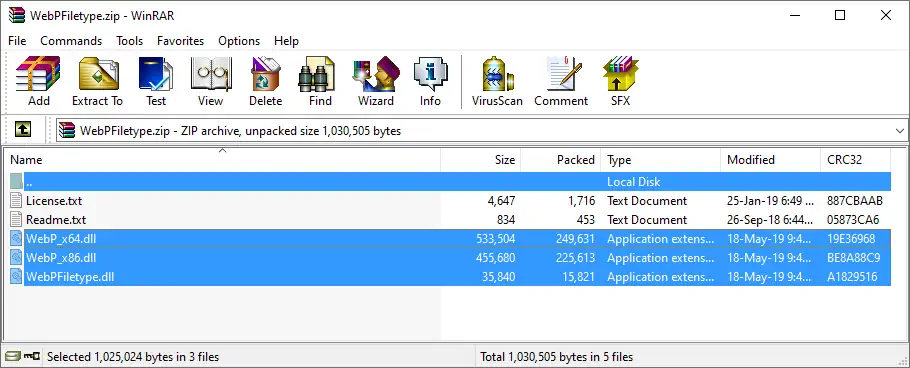Click size value 533,504
This screenshot has height=368, width=910.
(x=495, y=239)
